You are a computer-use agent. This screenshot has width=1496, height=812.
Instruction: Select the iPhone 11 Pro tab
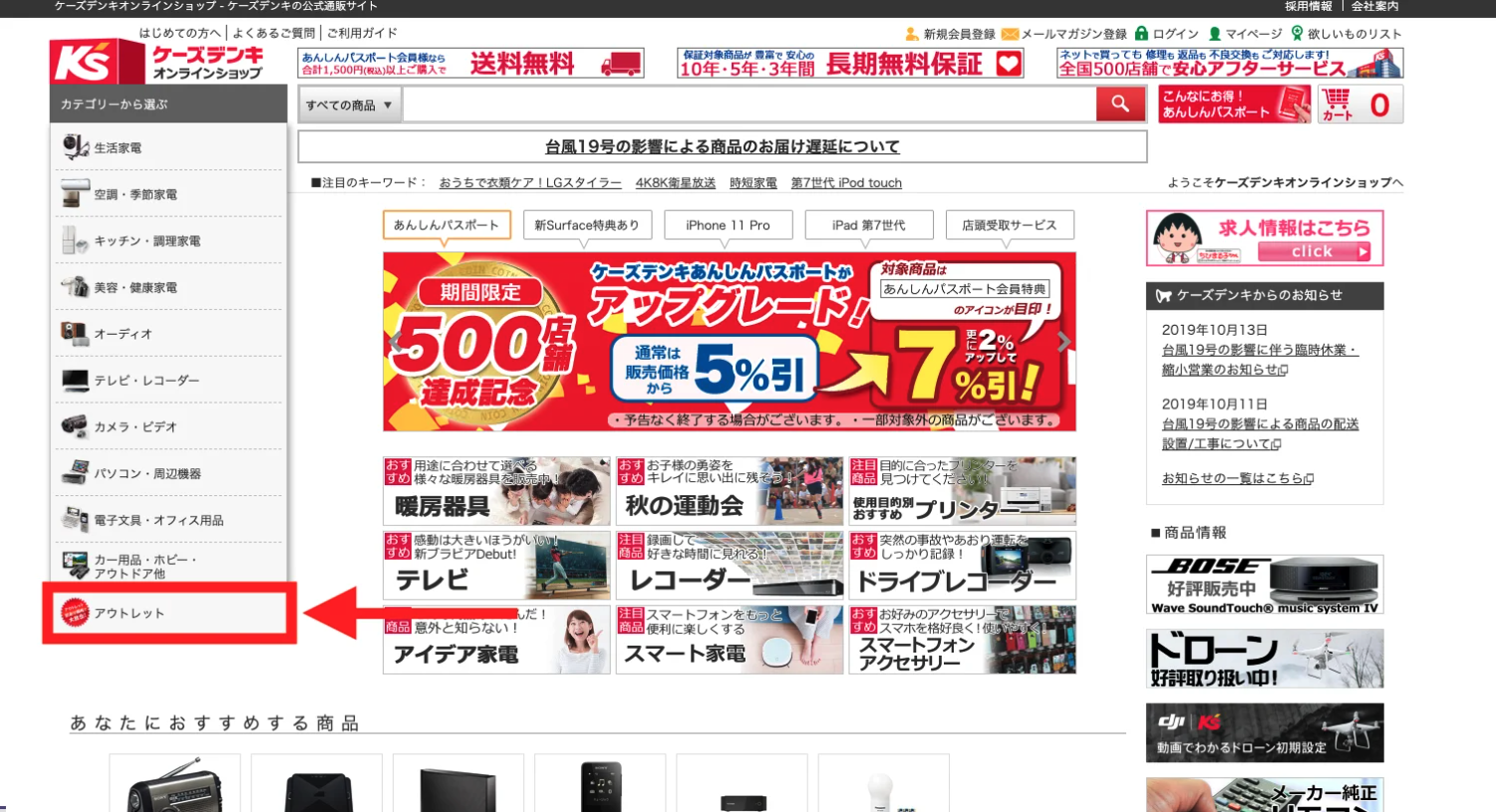(728, 225)
